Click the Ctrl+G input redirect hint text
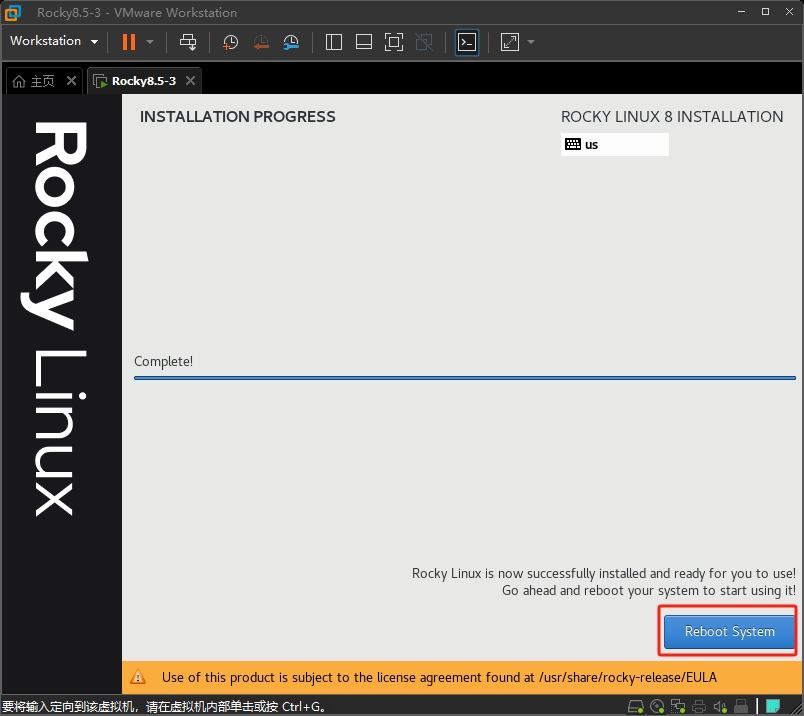Image resolution: width=804 pixels, height=716 pixels. click(164, 707)
